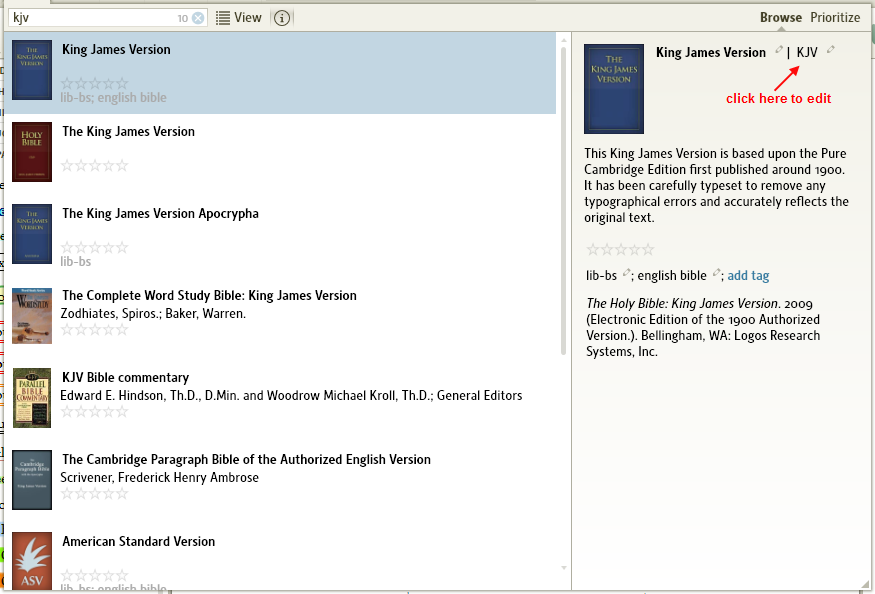
Task: Switch to the Prioritize tab
Action: (835, 17)
